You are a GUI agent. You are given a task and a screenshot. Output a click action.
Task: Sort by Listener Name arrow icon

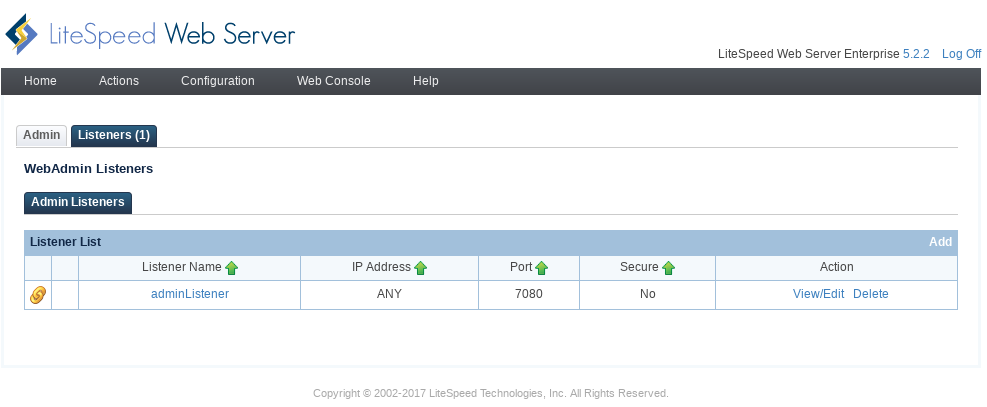[x=232, y=268]
